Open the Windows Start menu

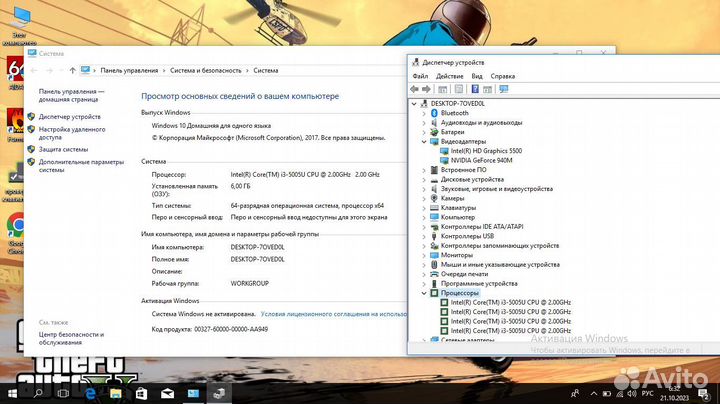12,393
